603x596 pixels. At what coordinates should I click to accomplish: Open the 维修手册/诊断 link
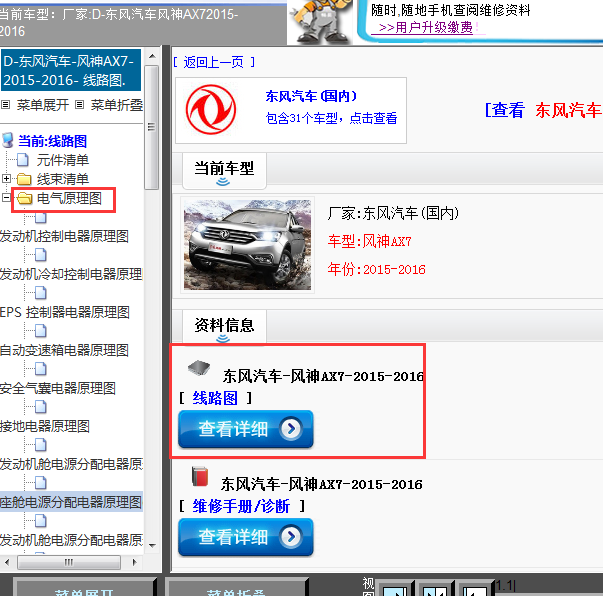241,506
